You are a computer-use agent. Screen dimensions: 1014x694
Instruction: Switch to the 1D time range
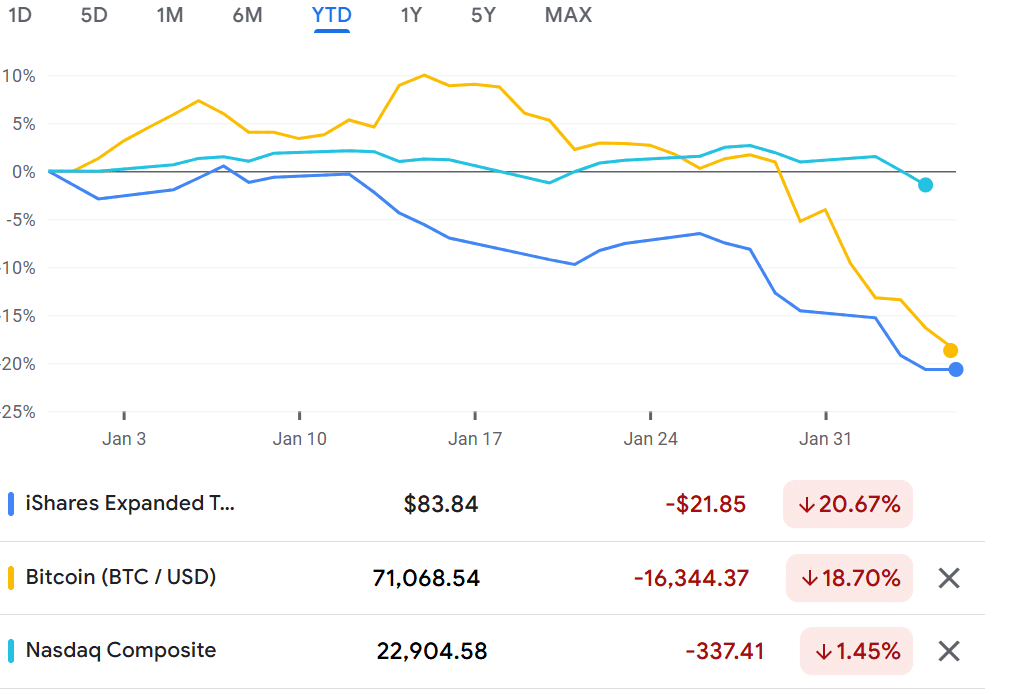[19, 15]
